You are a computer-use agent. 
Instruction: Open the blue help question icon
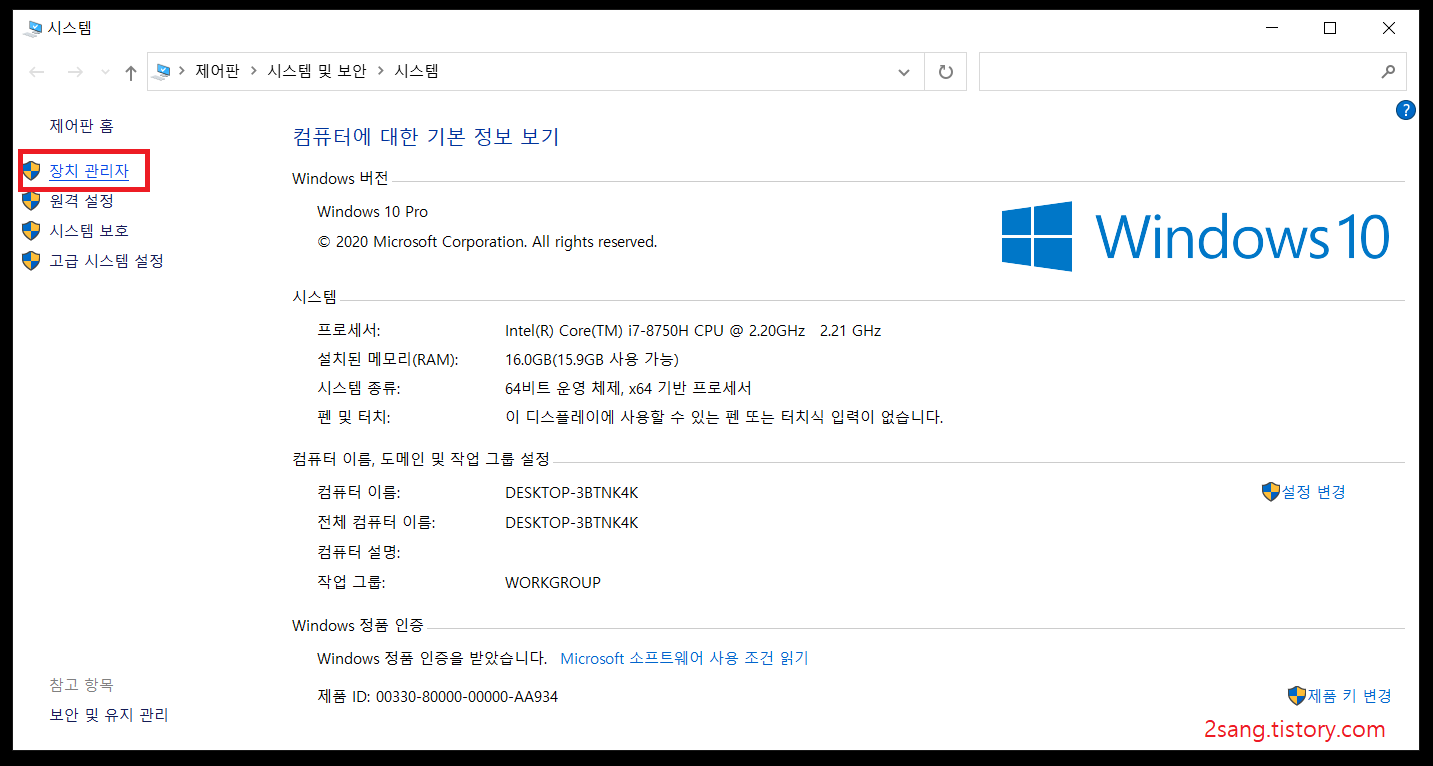coord(1405,110)
